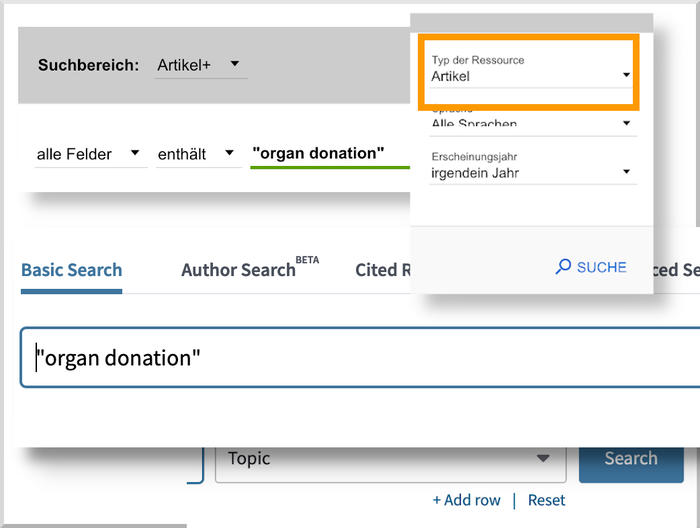Click the arrow beside irgendein Jahr
The height and width of the screenshot is (528, 700).
[x=627, y=172]
